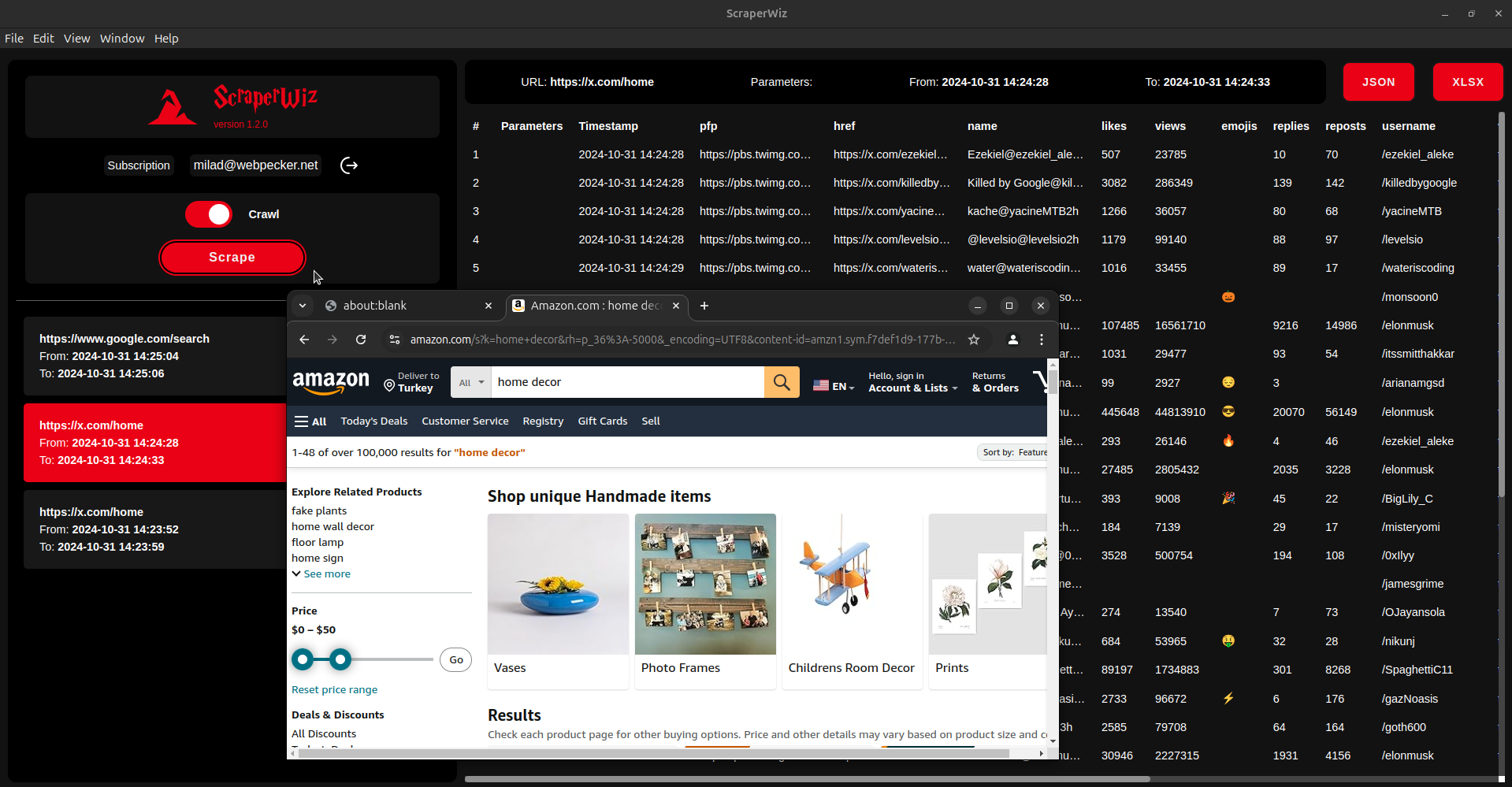
Task: Open the Account & Lists dropdown
Action: (913, 382)
